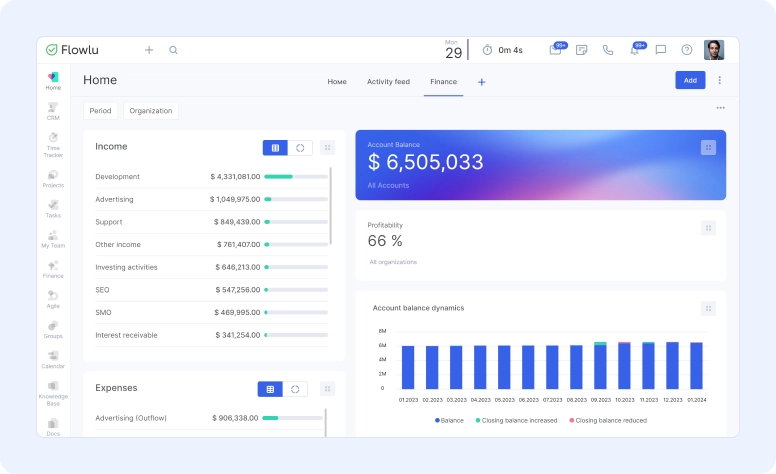Click the Advertising (Outflow) progress bar
Screen dimensions: 776x474
(292, 418)
